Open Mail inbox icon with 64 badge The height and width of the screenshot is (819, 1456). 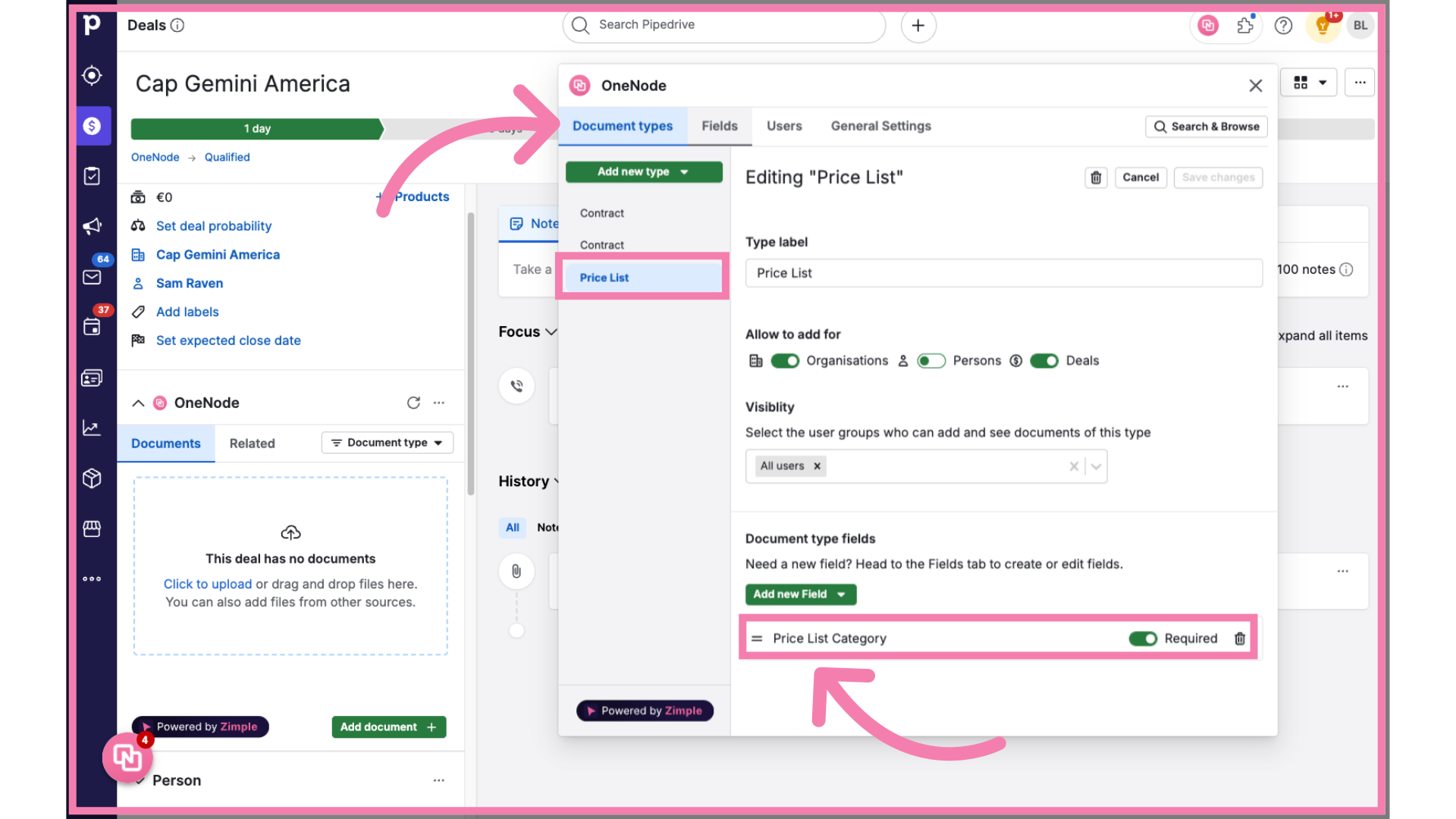[x=92, y=277]
